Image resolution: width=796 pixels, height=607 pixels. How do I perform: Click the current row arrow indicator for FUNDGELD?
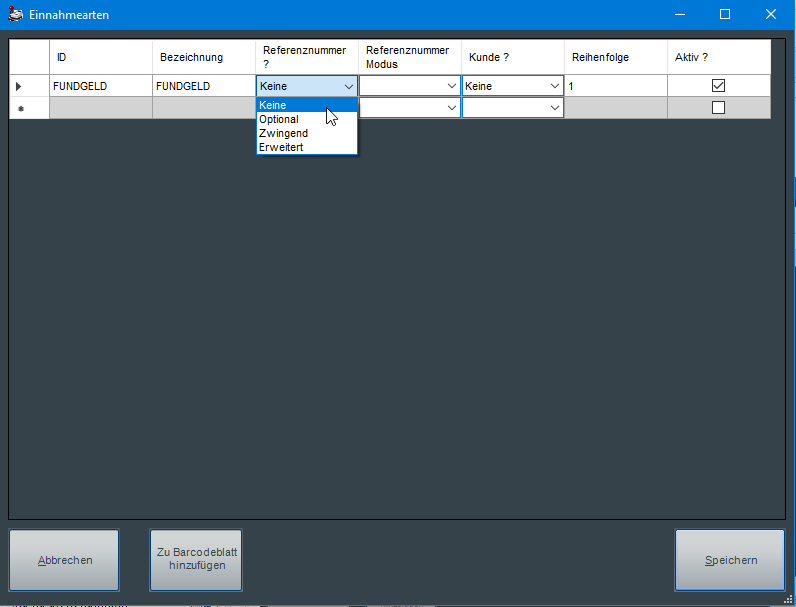pyautogui.click(x=19, y=87)
